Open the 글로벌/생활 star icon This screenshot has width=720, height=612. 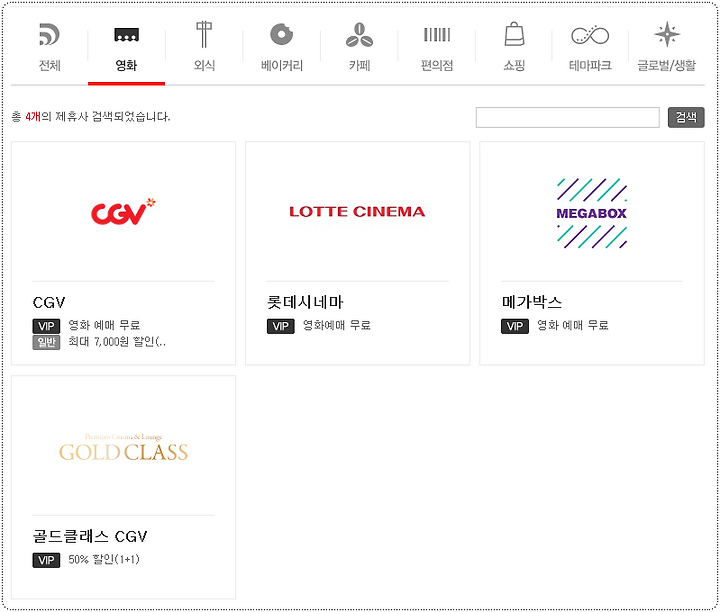tap(667, 34)
